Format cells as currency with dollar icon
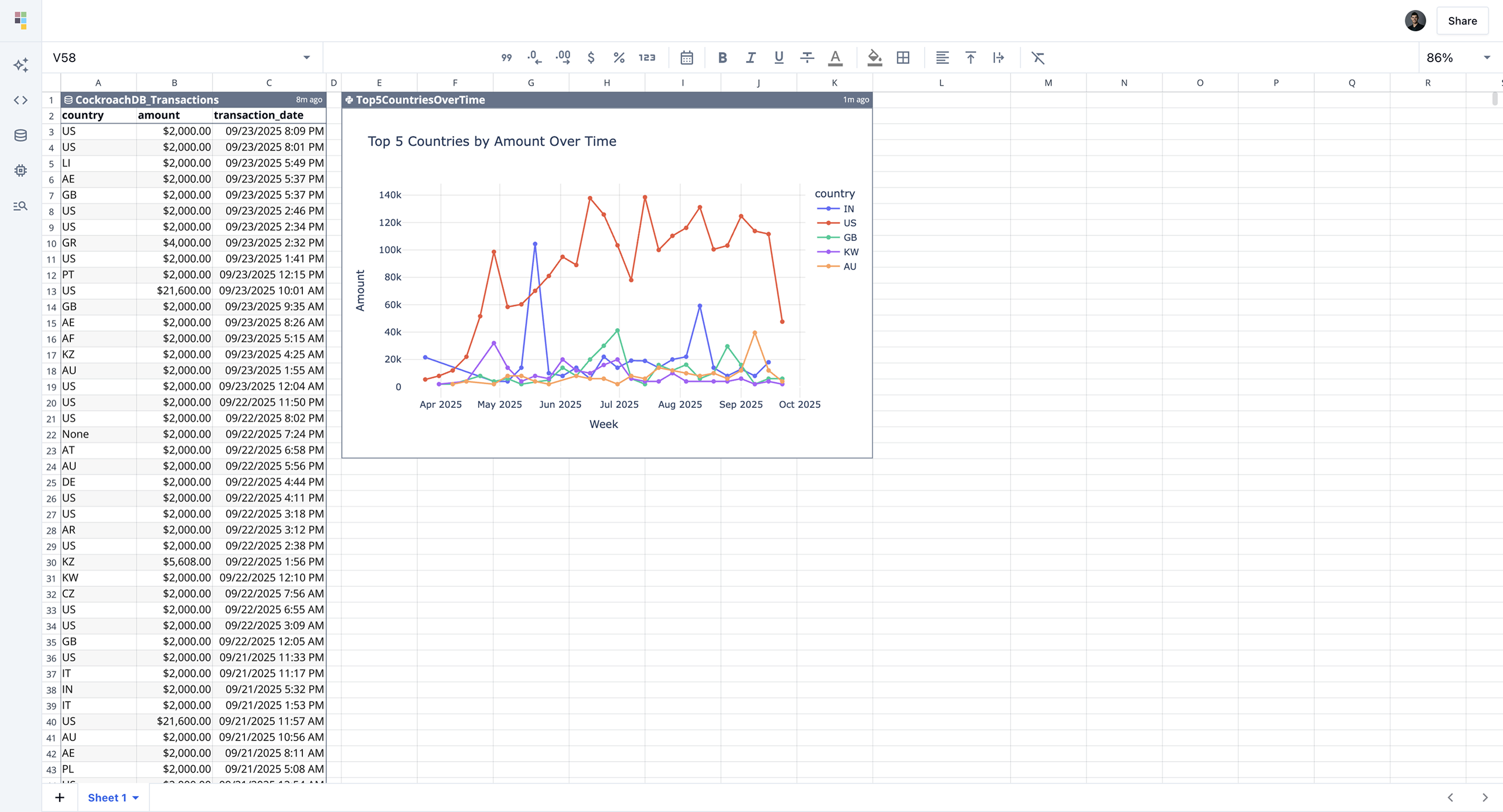 (591, 57)
